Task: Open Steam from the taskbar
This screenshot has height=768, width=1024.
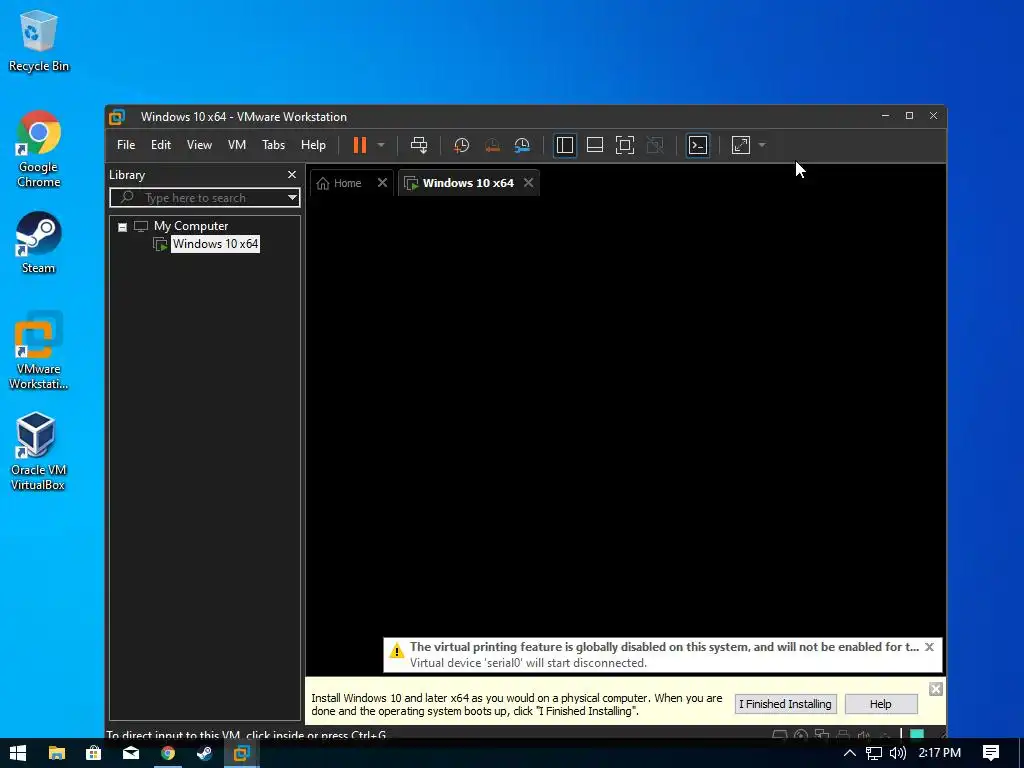Action: (x=204, y=753)
